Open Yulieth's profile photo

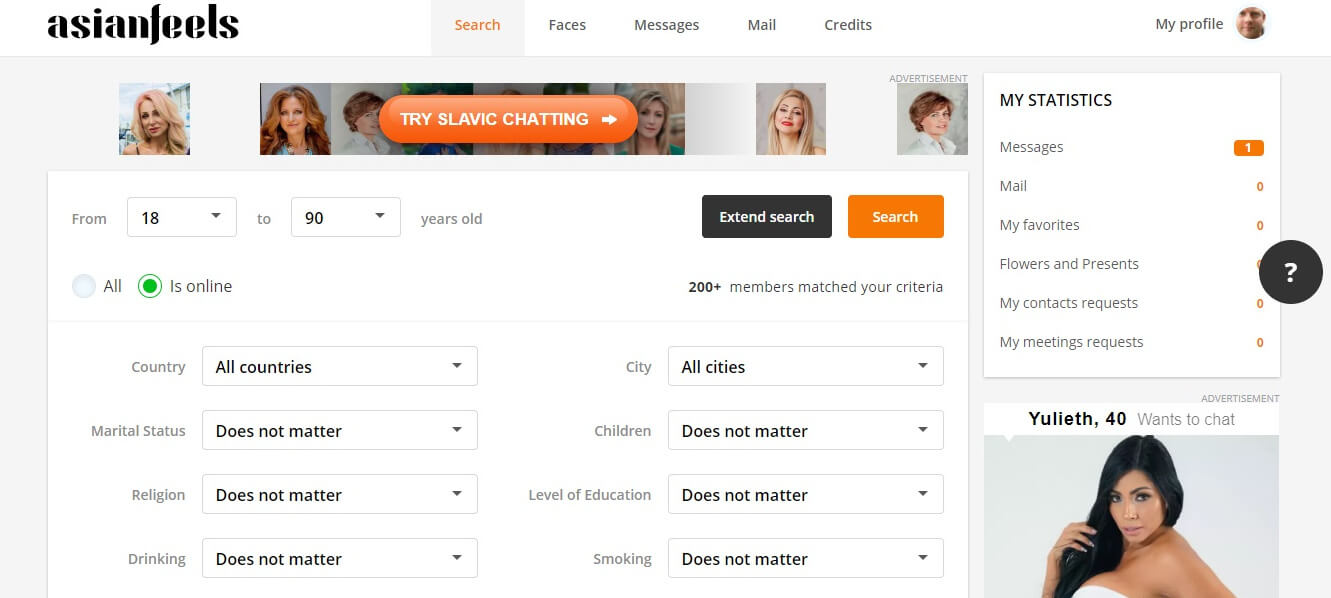tap(1131, 516)
